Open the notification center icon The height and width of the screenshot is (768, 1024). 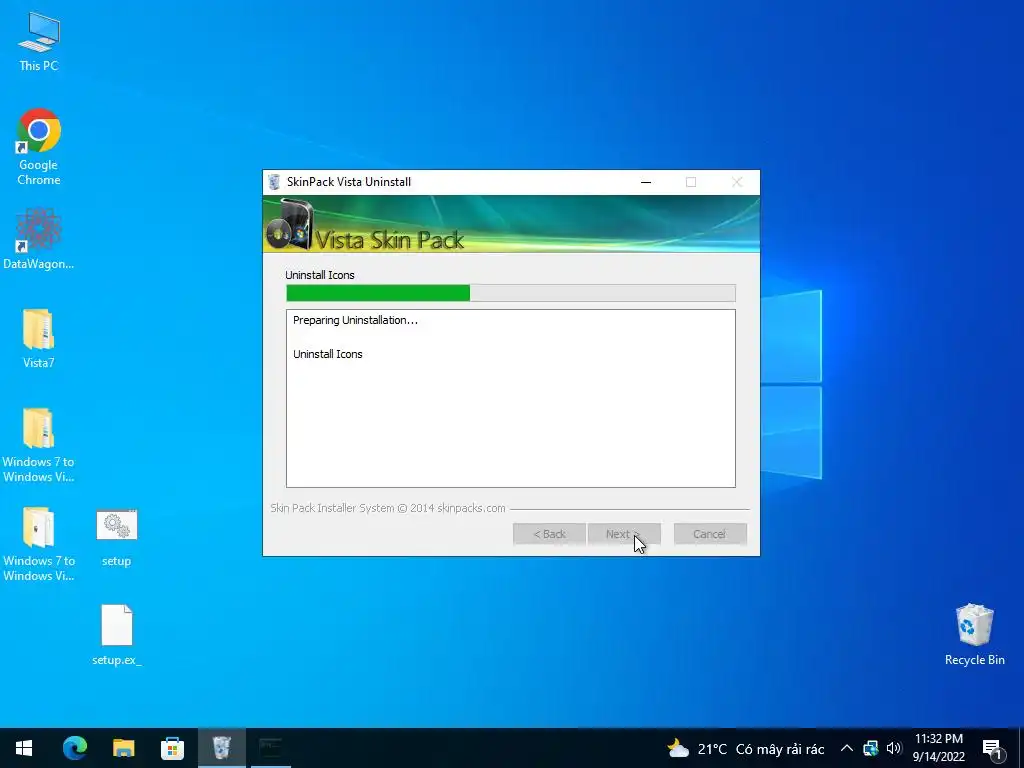click(993, 749)
